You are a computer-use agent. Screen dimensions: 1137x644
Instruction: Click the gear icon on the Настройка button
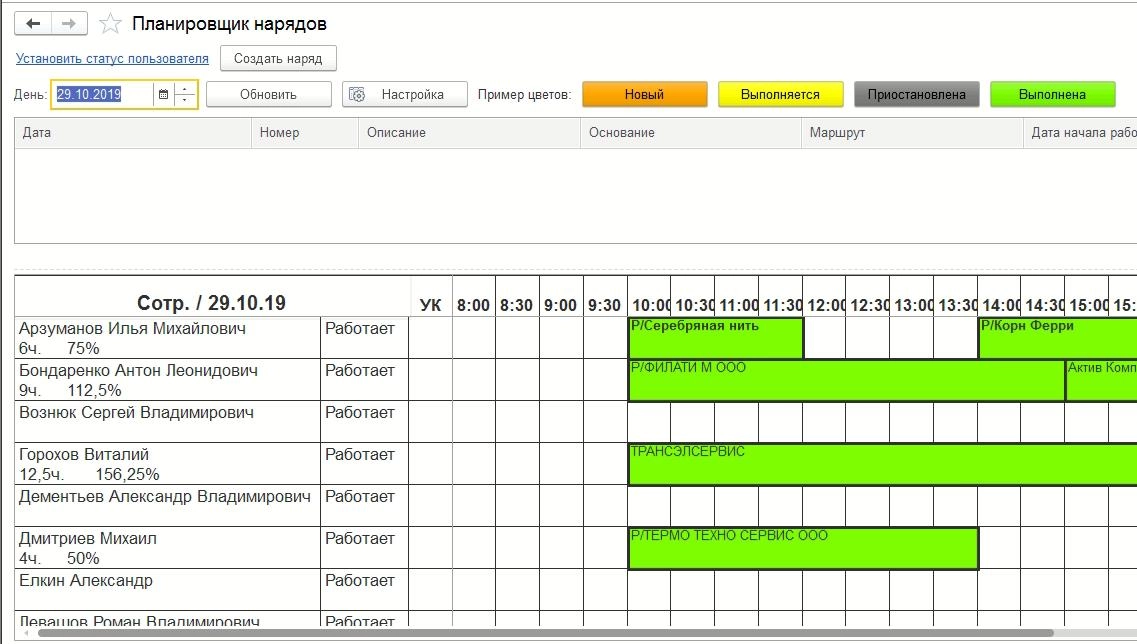(357, 94)
